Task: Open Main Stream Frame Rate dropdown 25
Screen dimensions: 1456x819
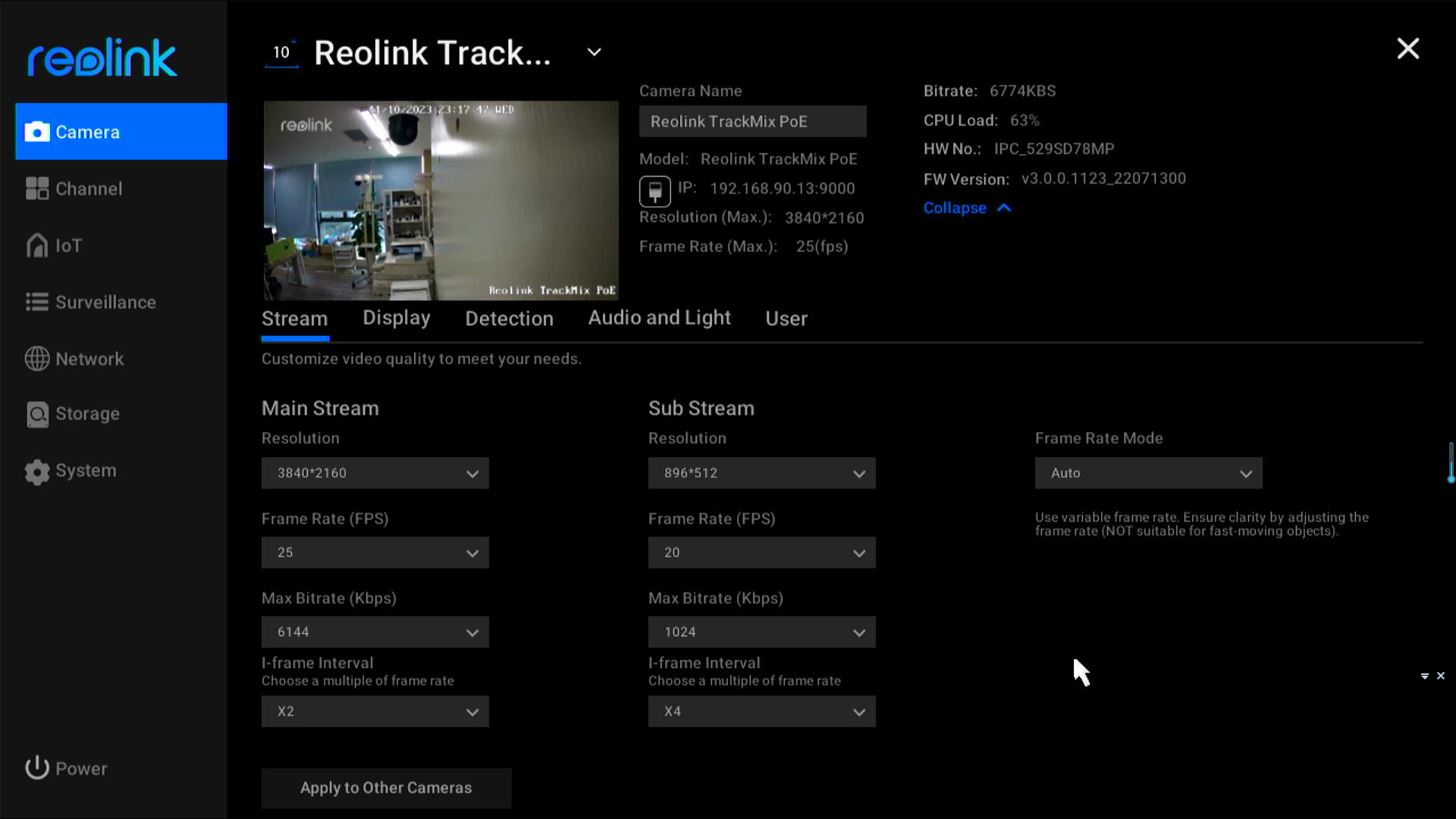Action: point(375,553)
